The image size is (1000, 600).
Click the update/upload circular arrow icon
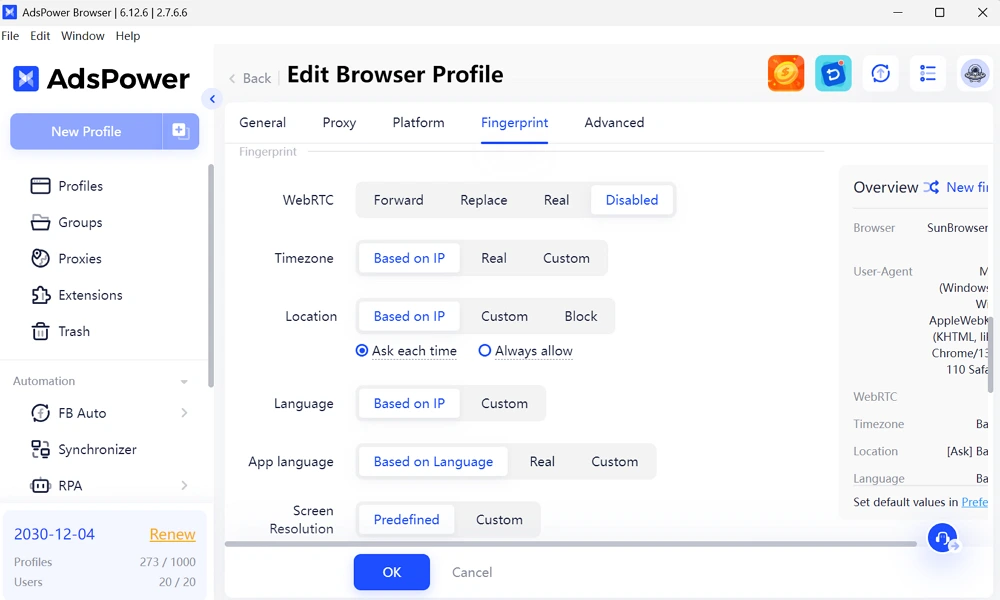881,73
